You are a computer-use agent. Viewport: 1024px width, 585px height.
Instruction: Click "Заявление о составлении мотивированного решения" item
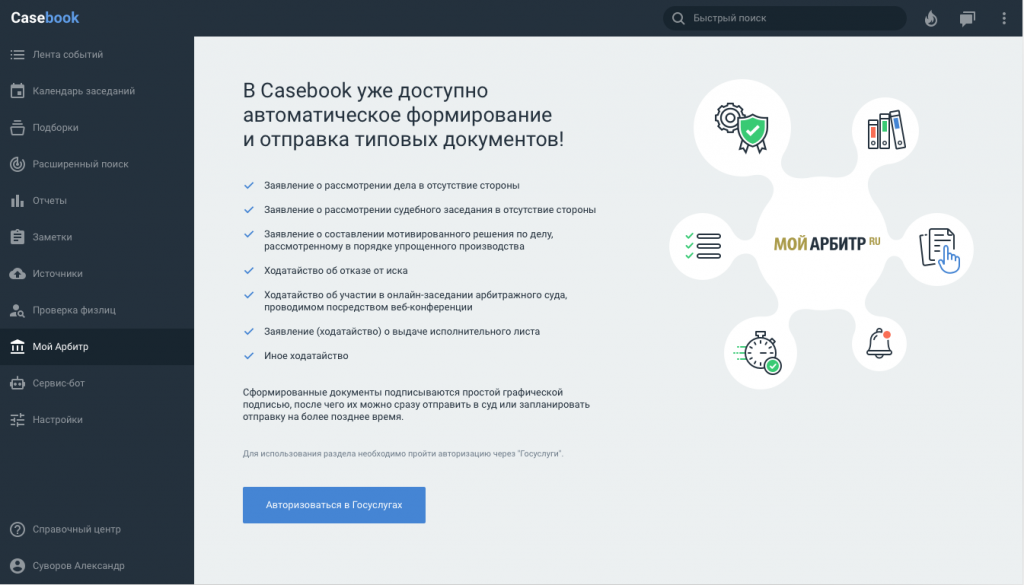click(409, 240)
